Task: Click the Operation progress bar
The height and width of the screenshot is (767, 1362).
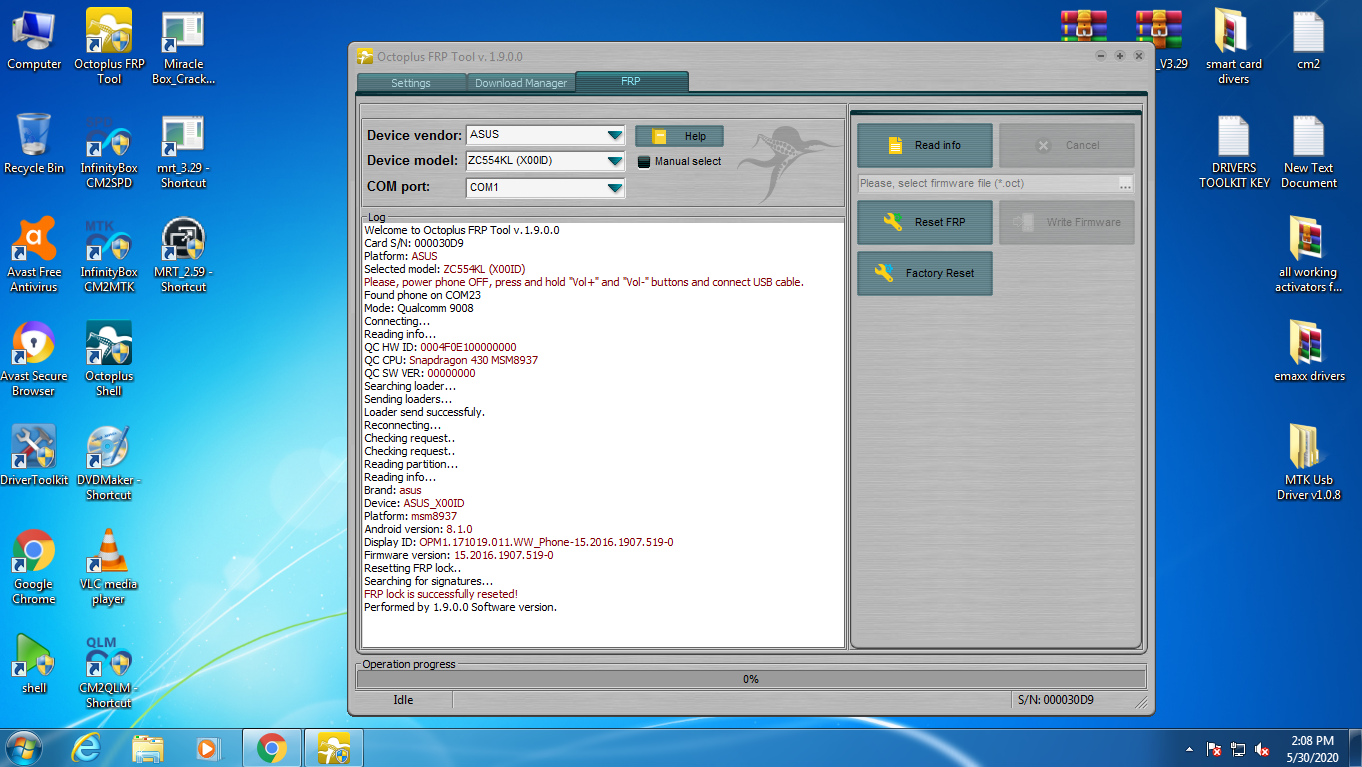Action: (x=751, y=679)
